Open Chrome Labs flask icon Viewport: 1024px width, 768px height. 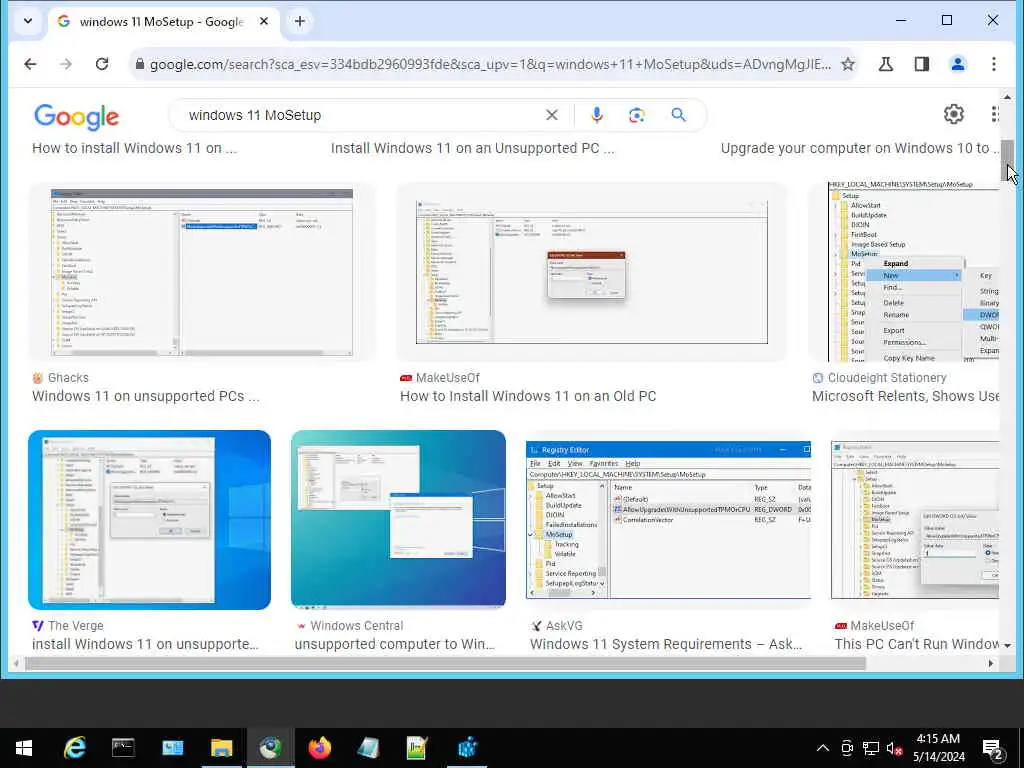pyautogui.click(x=886, y=64)
